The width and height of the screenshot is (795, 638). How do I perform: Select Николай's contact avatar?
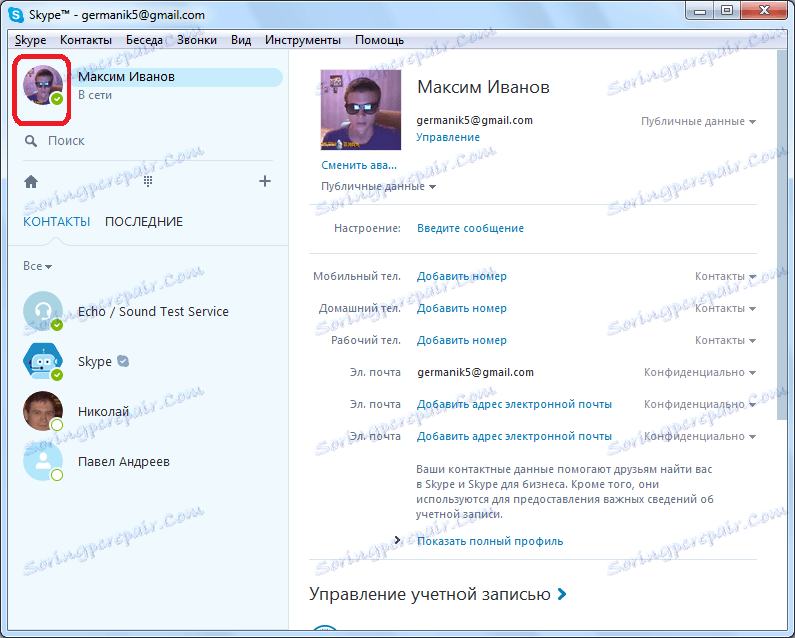pyautogui.click(x=43, y=411)
